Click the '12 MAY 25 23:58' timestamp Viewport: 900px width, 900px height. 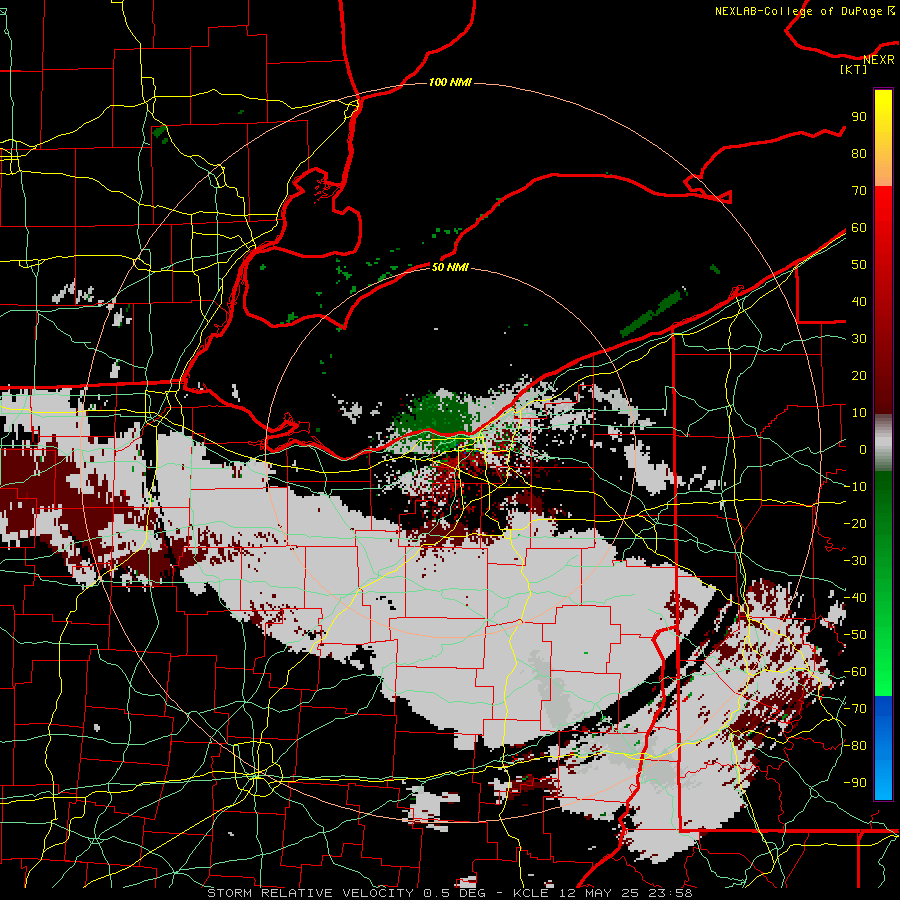pos(626,893)
